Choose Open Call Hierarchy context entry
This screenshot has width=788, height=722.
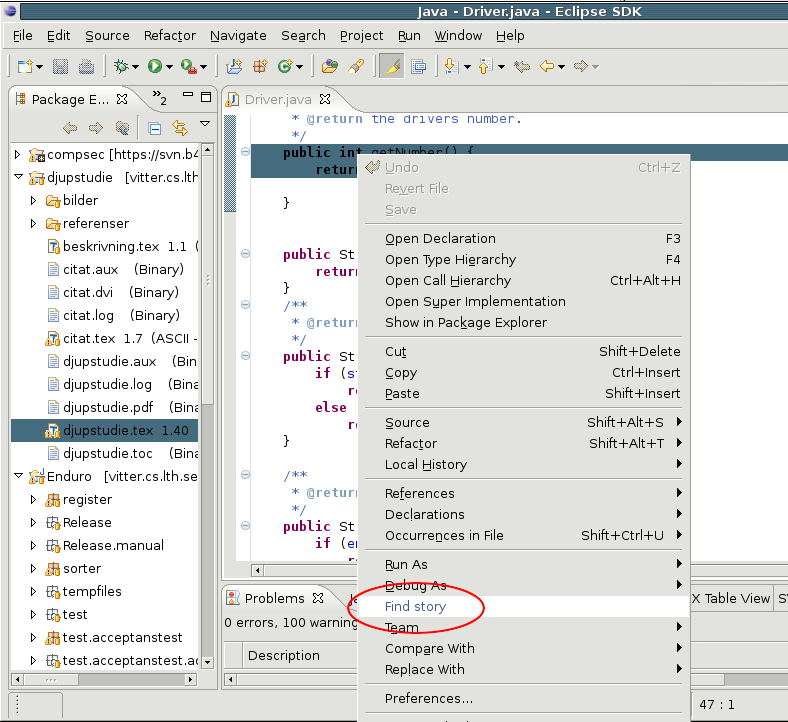tap(523, 280)
